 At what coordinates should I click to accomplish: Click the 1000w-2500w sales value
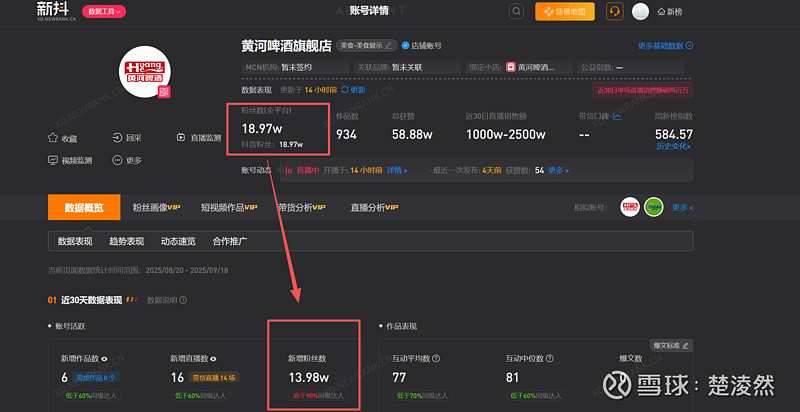(506, 135)
